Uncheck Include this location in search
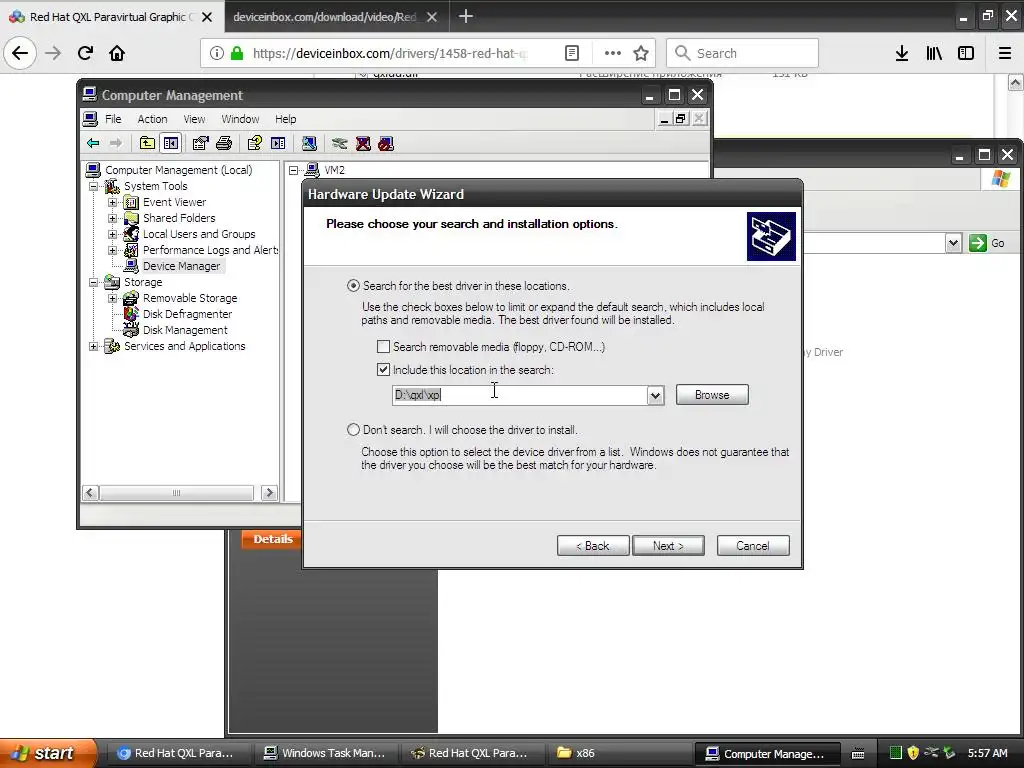 click(383, 370)
